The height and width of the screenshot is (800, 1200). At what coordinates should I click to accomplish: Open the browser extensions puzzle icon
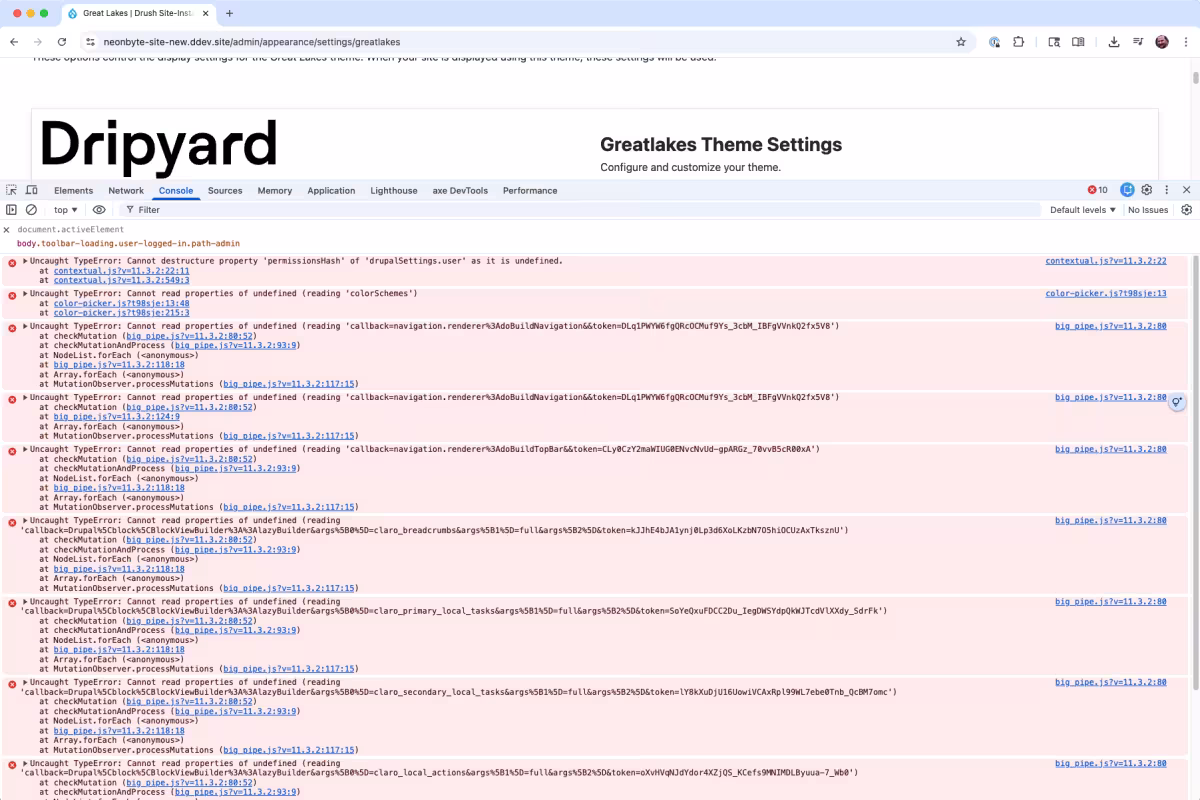coord(1019,42)
